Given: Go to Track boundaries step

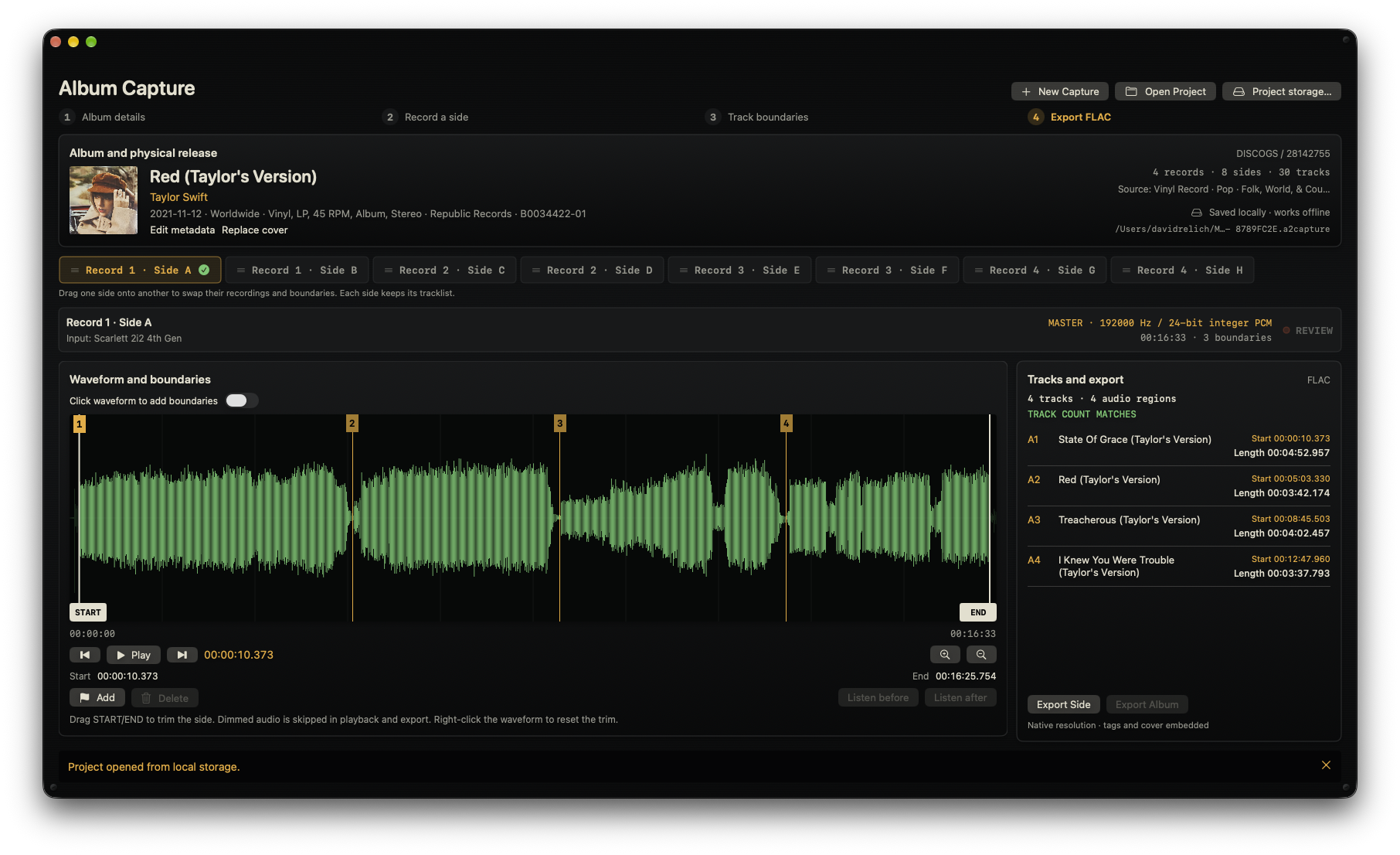Looking at the screenshot, I should click(758, 117).
